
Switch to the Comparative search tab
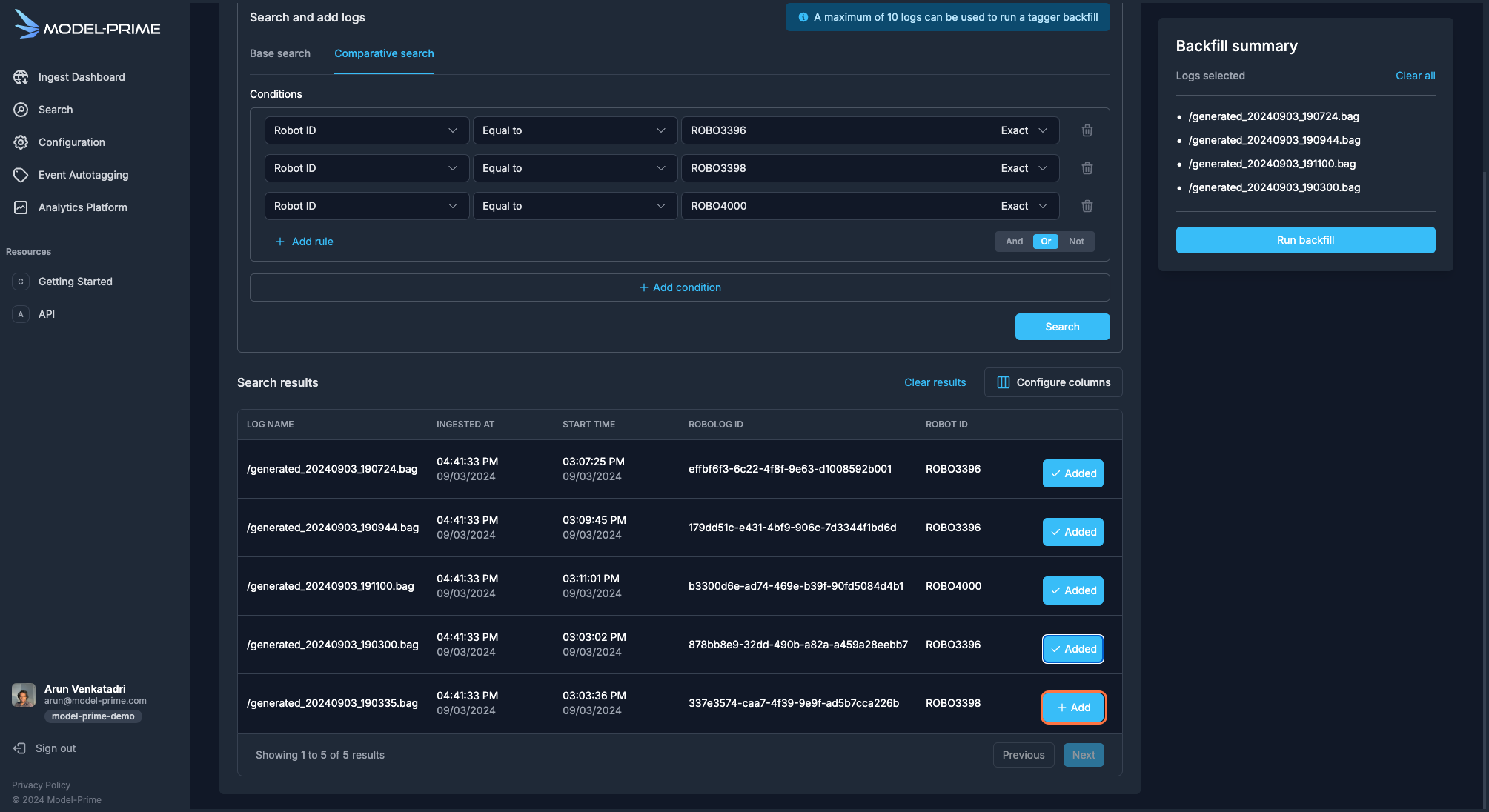[384, 53]
